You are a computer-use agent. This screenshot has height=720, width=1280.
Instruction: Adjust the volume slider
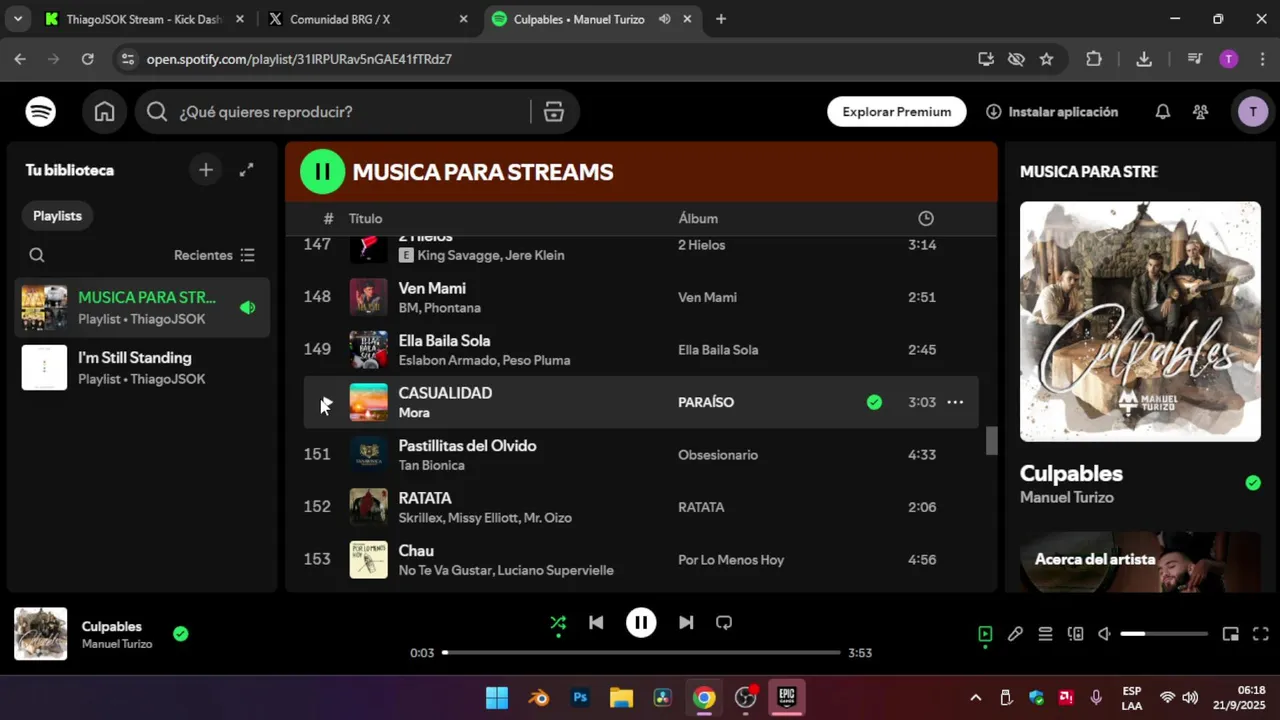click(x=1163, y=634)
